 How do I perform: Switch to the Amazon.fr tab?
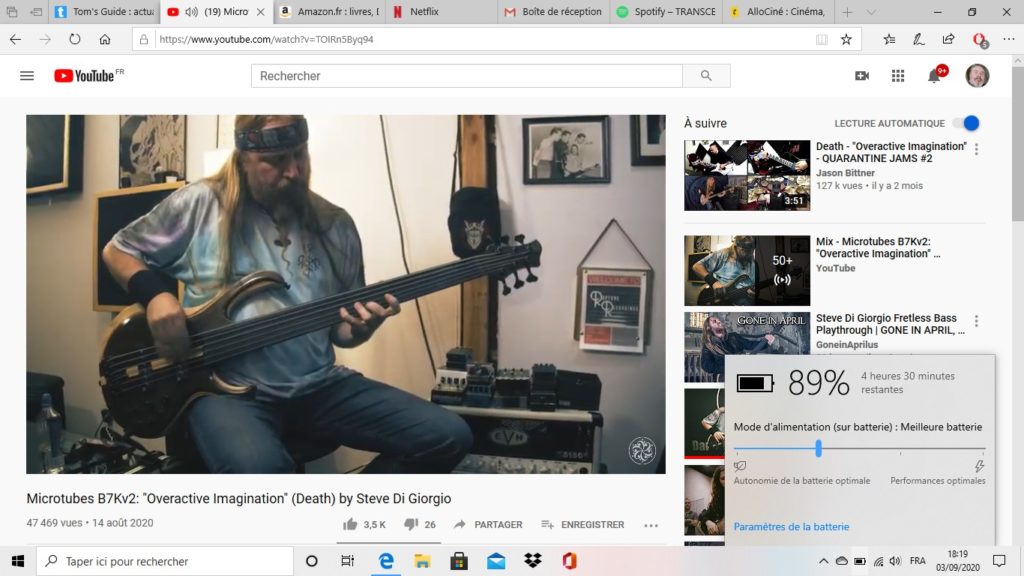coord(330,12)
